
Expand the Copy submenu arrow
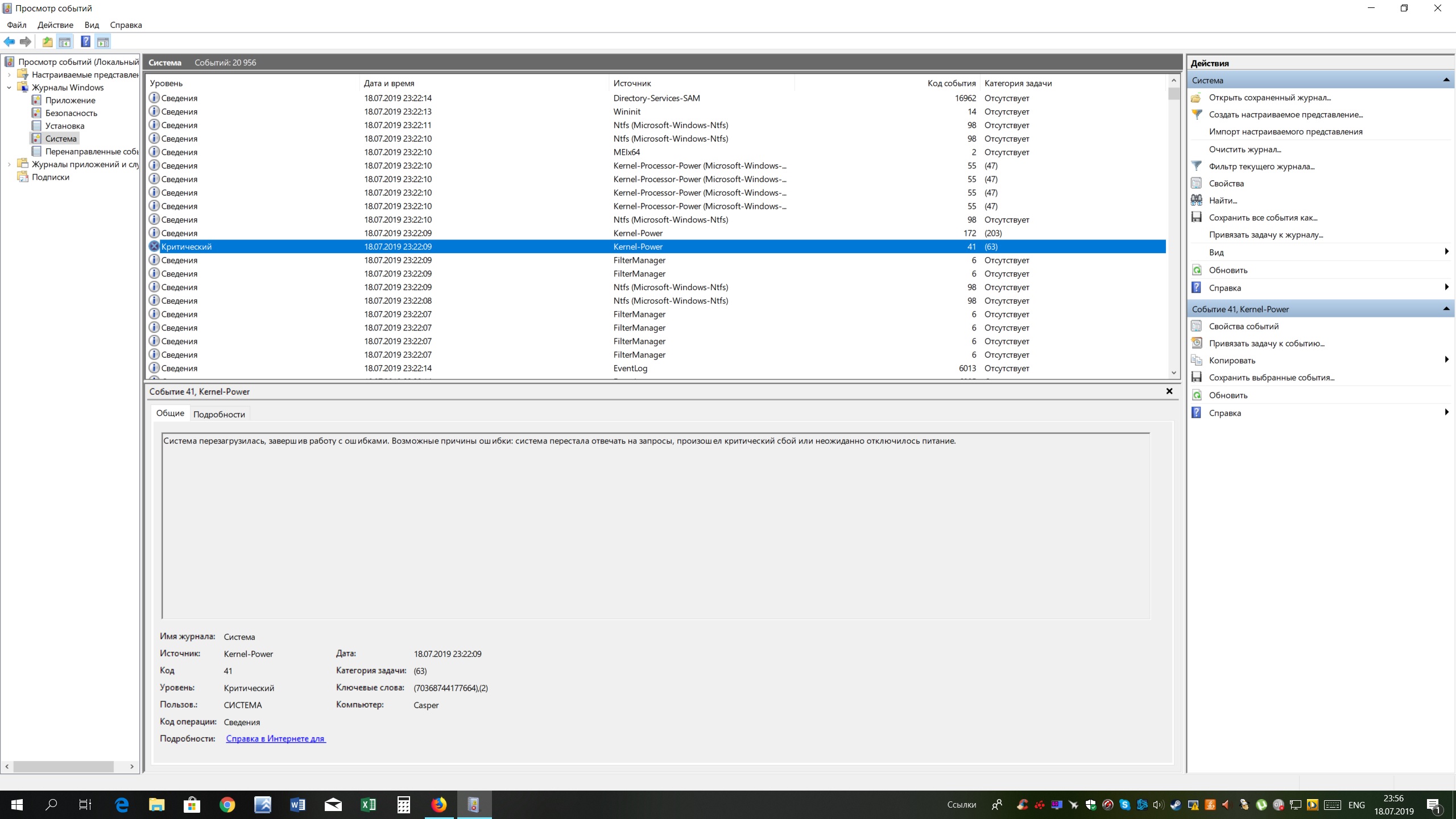coord(1446,359)
